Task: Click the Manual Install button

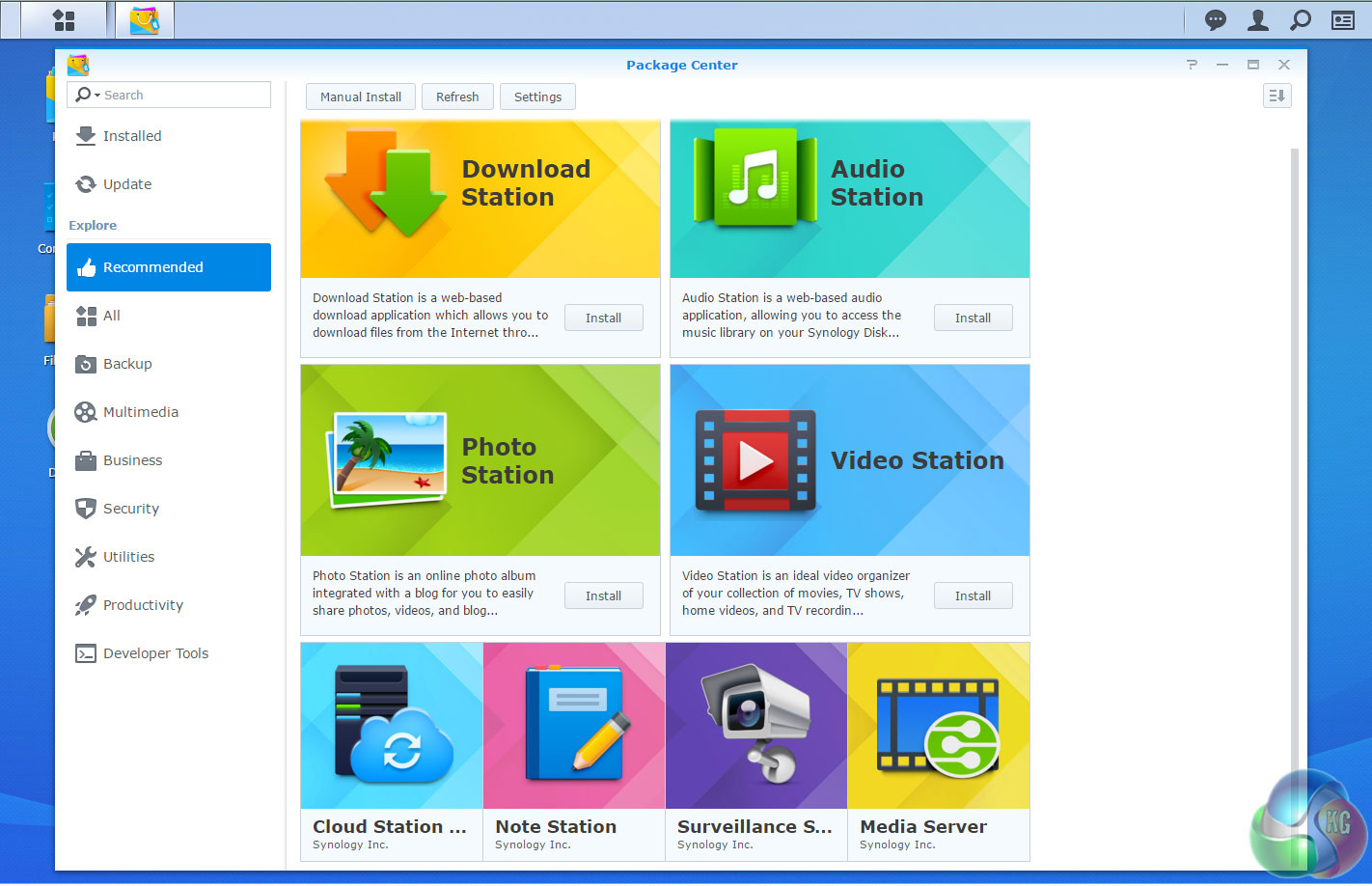Action: 361,97
